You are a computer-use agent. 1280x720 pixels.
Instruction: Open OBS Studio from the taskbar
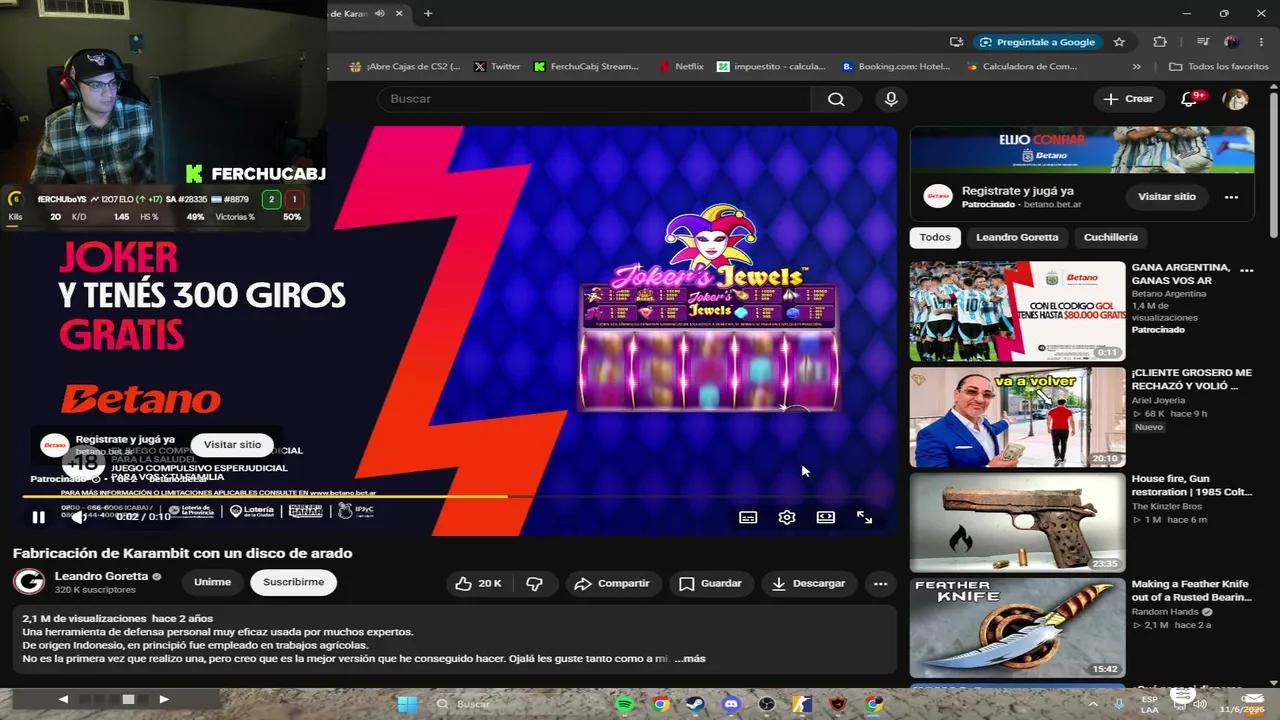point(766,704)
